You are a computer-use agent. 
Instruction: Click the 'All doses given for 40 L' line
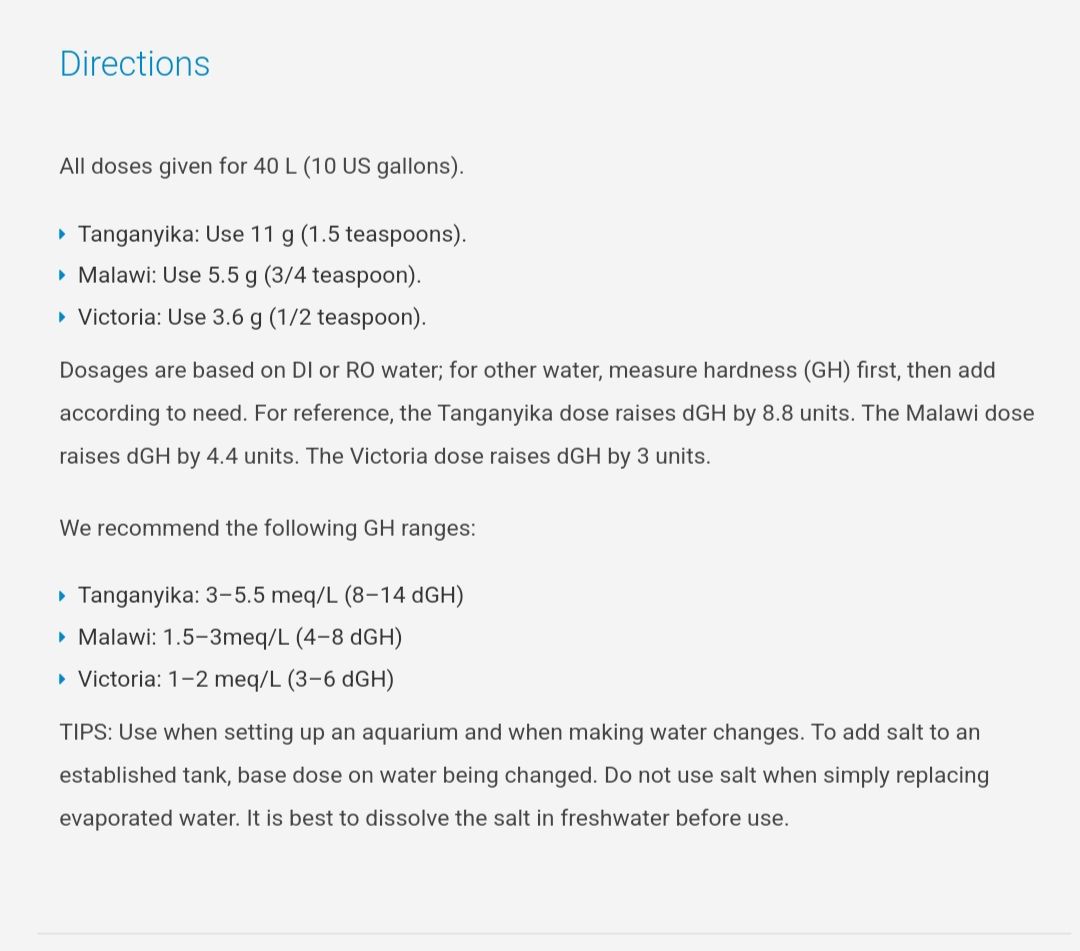[x=261, y=166]
